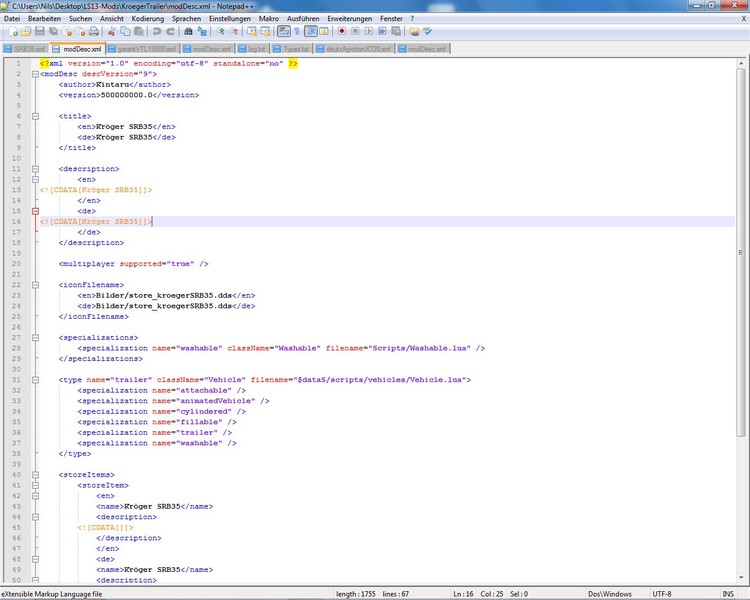Image resolution: width=750 pixels, height=600 pixels.
Task: Collapse the specializations block on line 27
Action: 35,338
